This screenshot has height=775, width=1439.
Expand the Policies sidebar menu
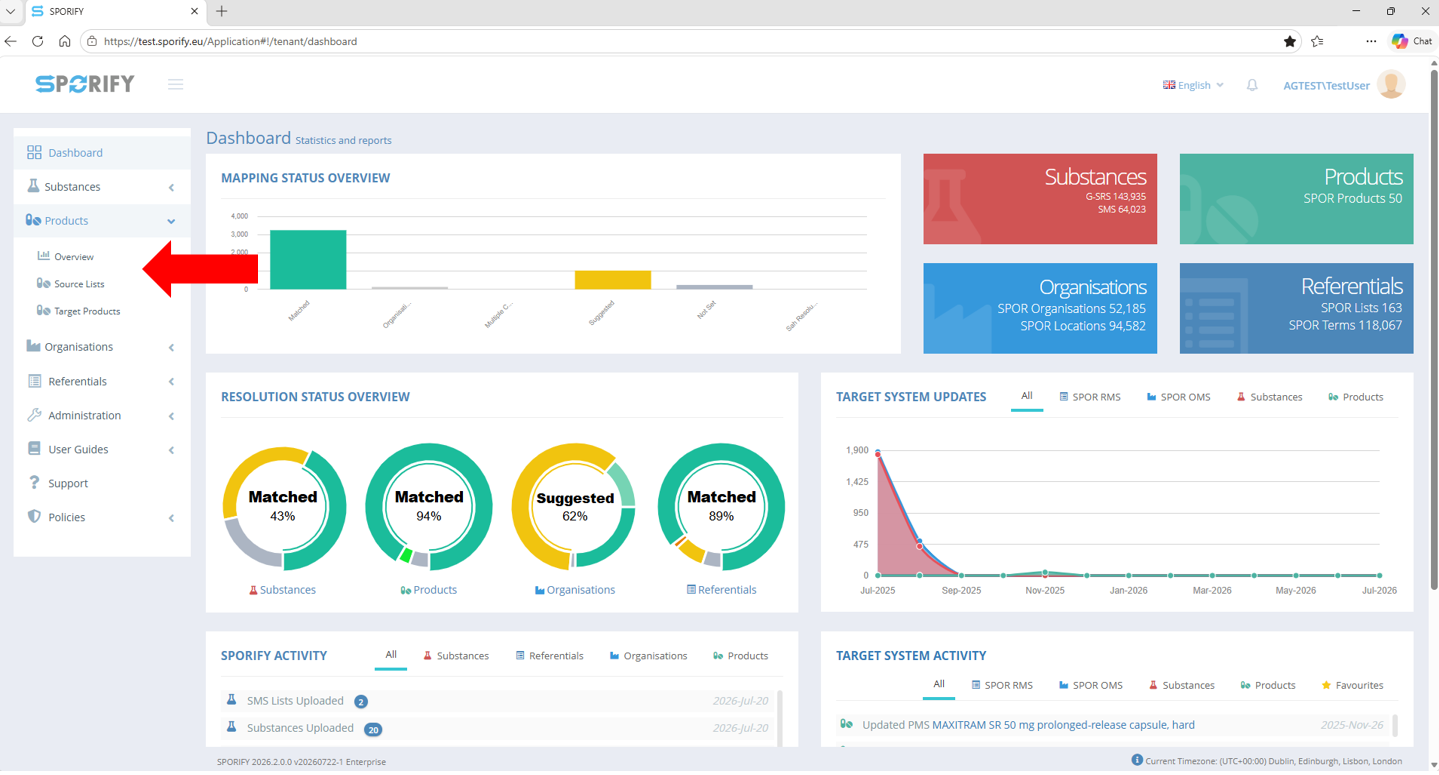tap(102, 517)
